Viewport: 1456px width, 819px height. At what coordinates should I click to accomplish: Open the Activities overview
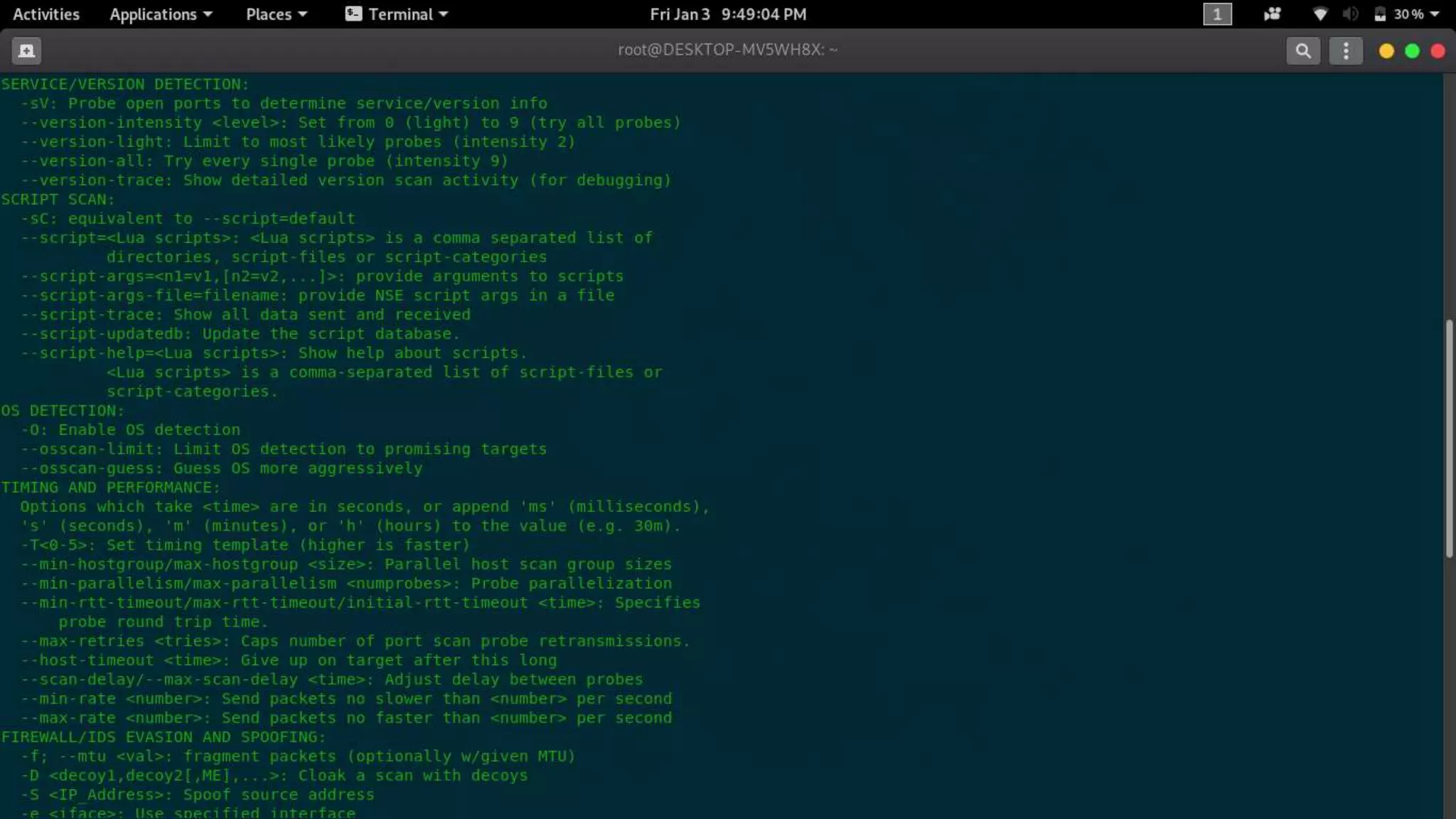46,14
